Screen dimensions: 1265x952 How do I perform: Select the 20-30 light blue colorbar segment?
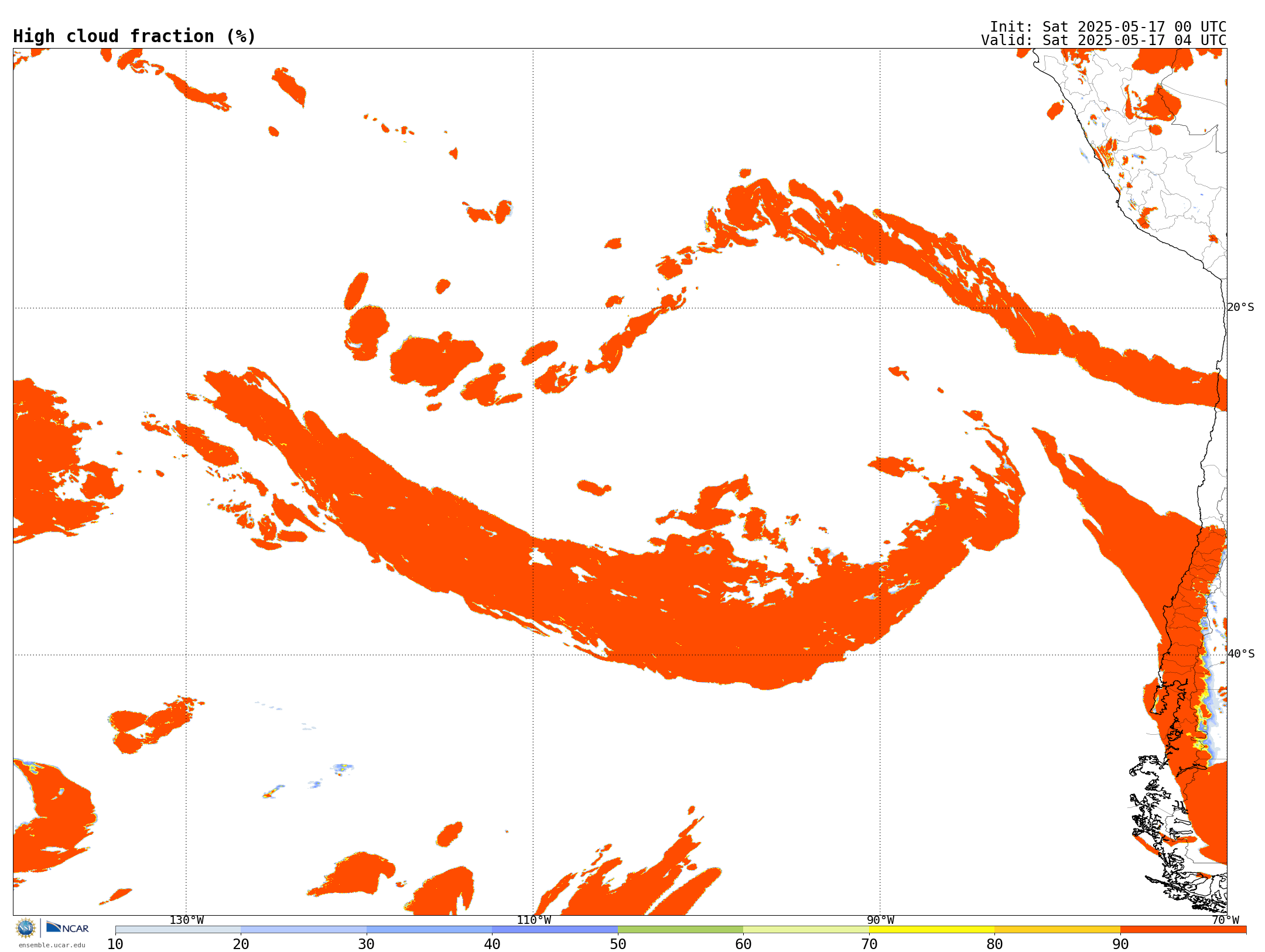click(x=304, y=930)
